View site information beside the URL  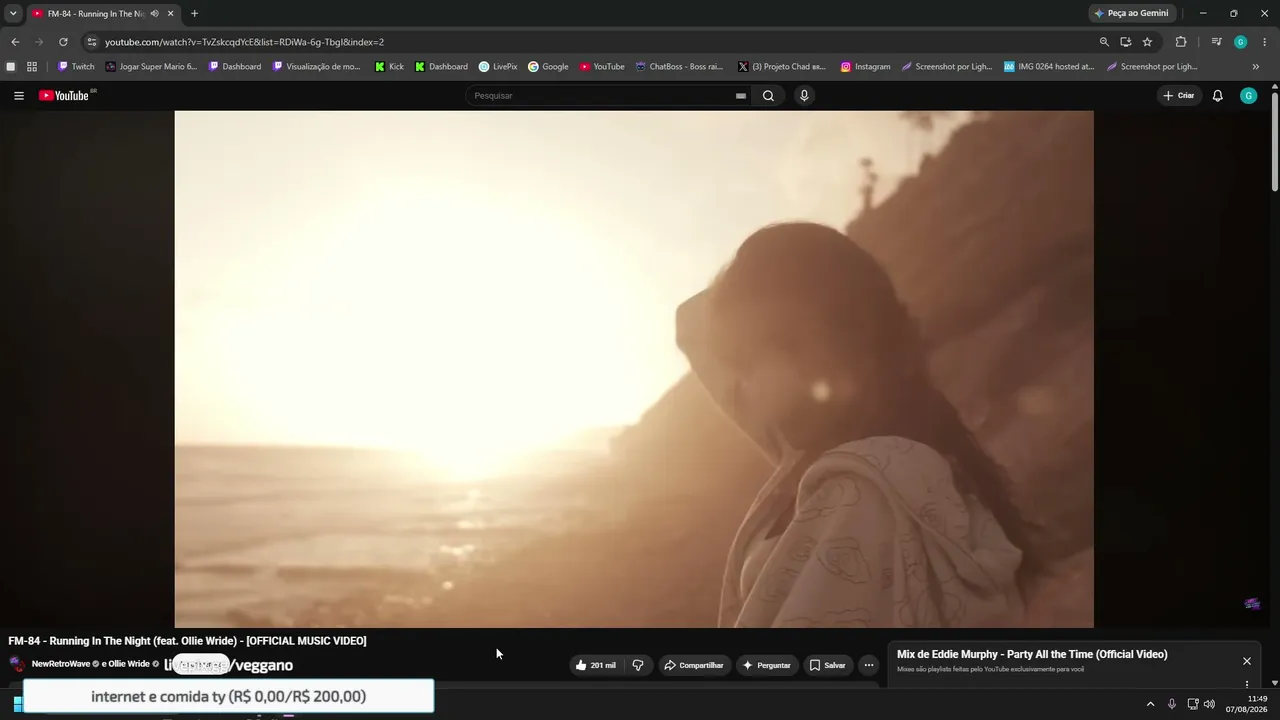click(x=92, y=42)
